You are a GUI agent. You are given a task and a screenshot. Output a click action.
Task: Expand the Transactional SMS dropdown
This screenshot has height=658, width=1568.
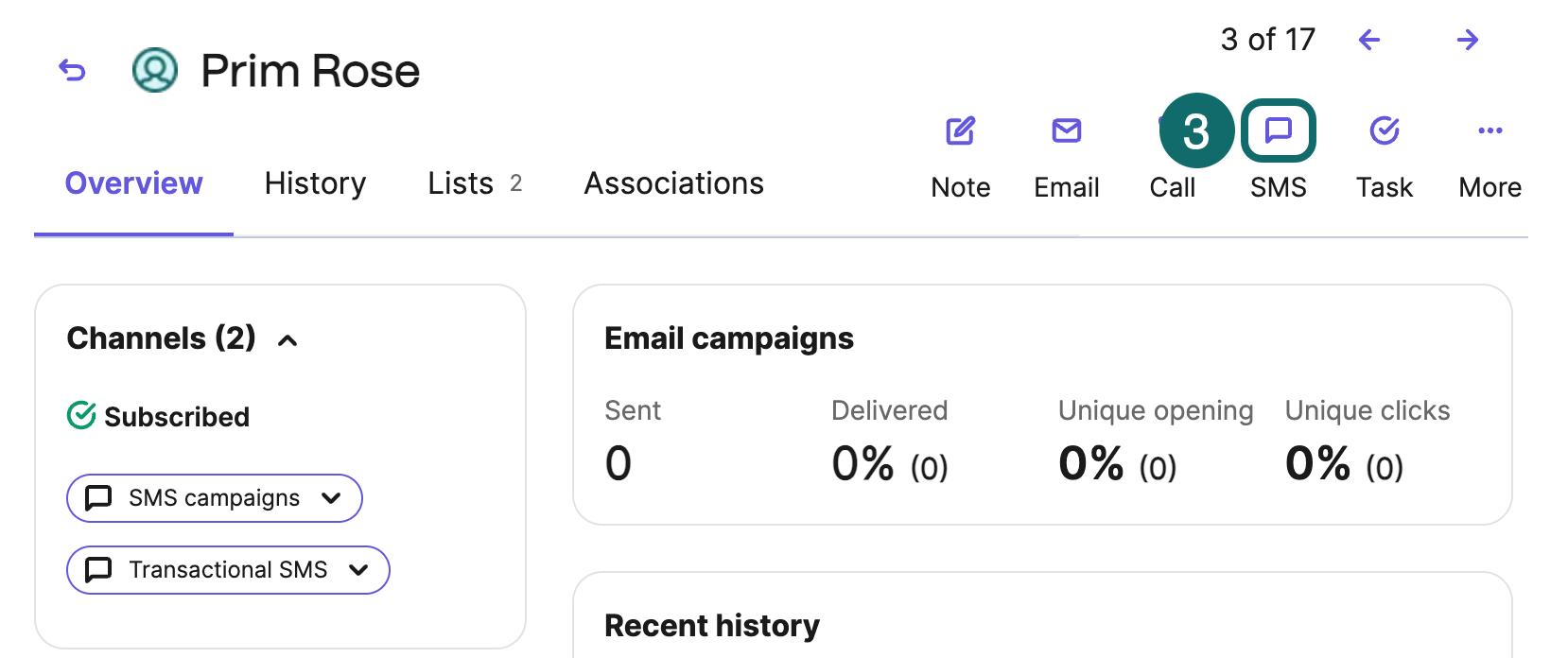coord(357,570)
